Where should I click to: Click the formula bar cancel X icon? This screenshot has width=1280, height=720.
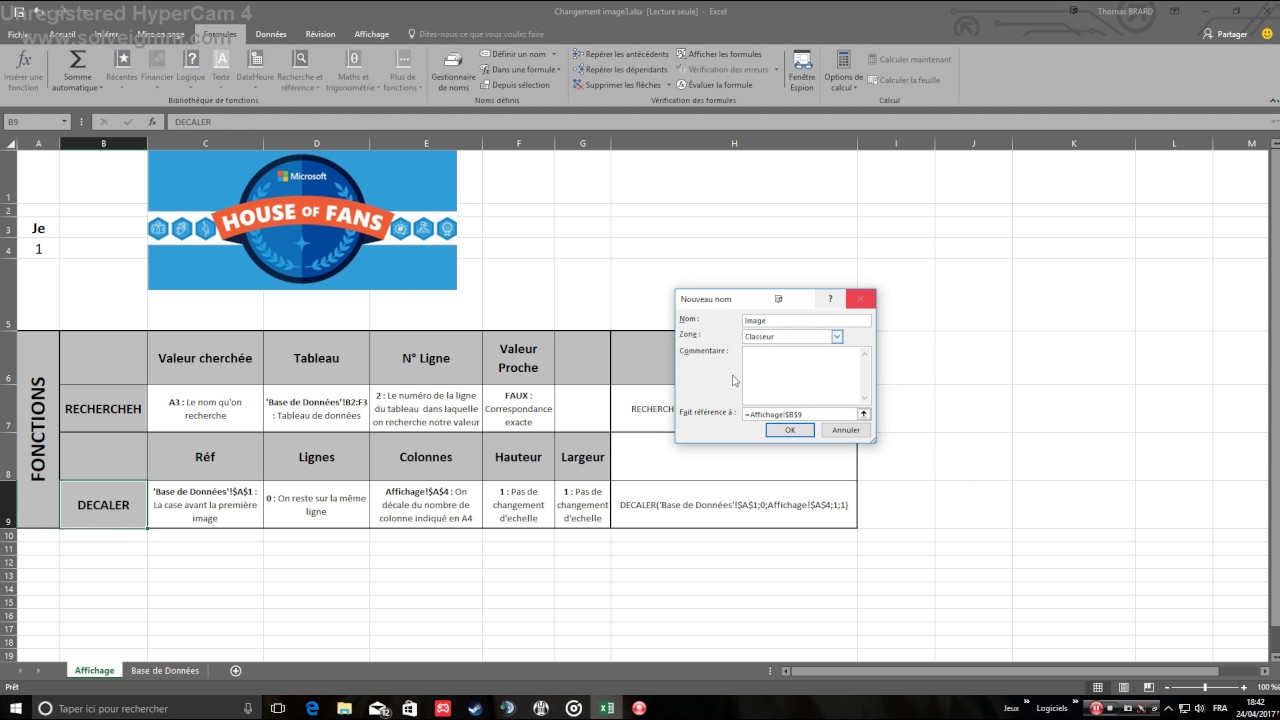[104, 122]
